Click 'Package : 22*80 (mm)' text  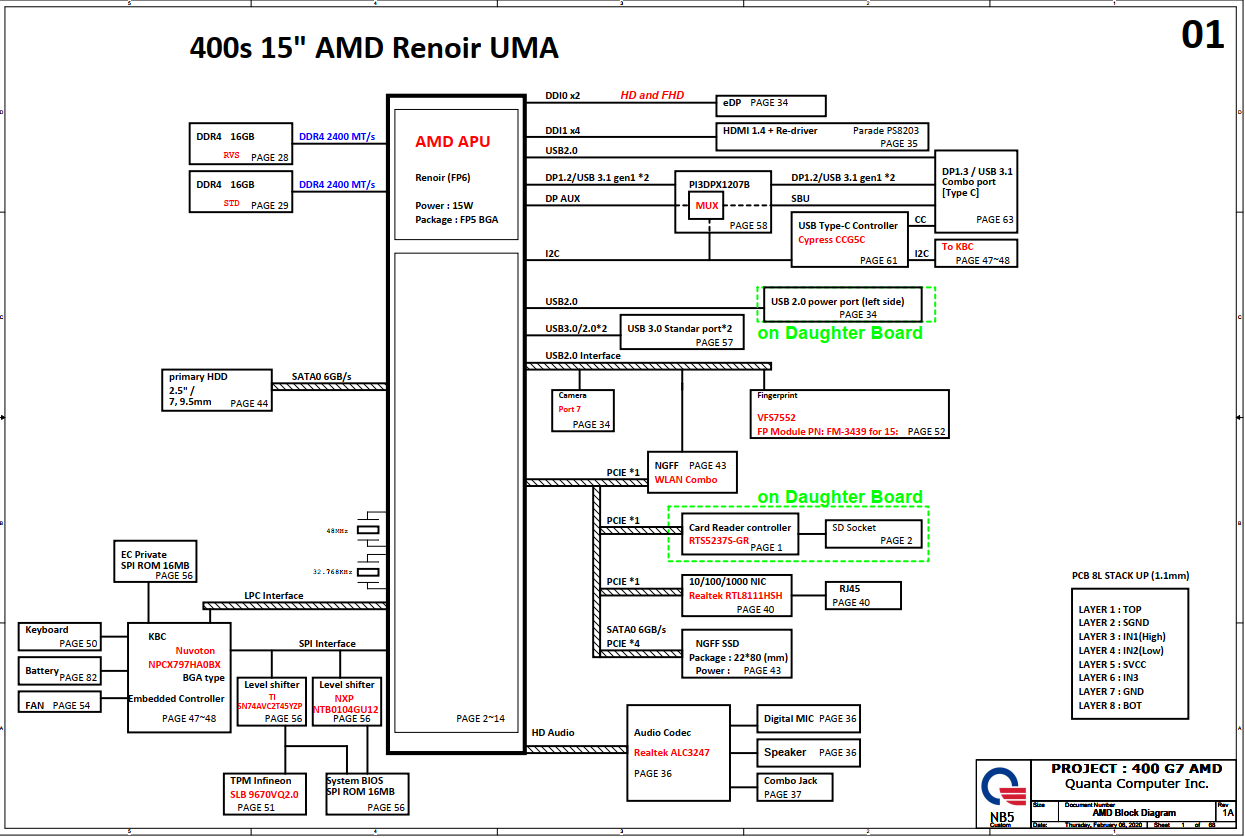[x=738, y=658]
